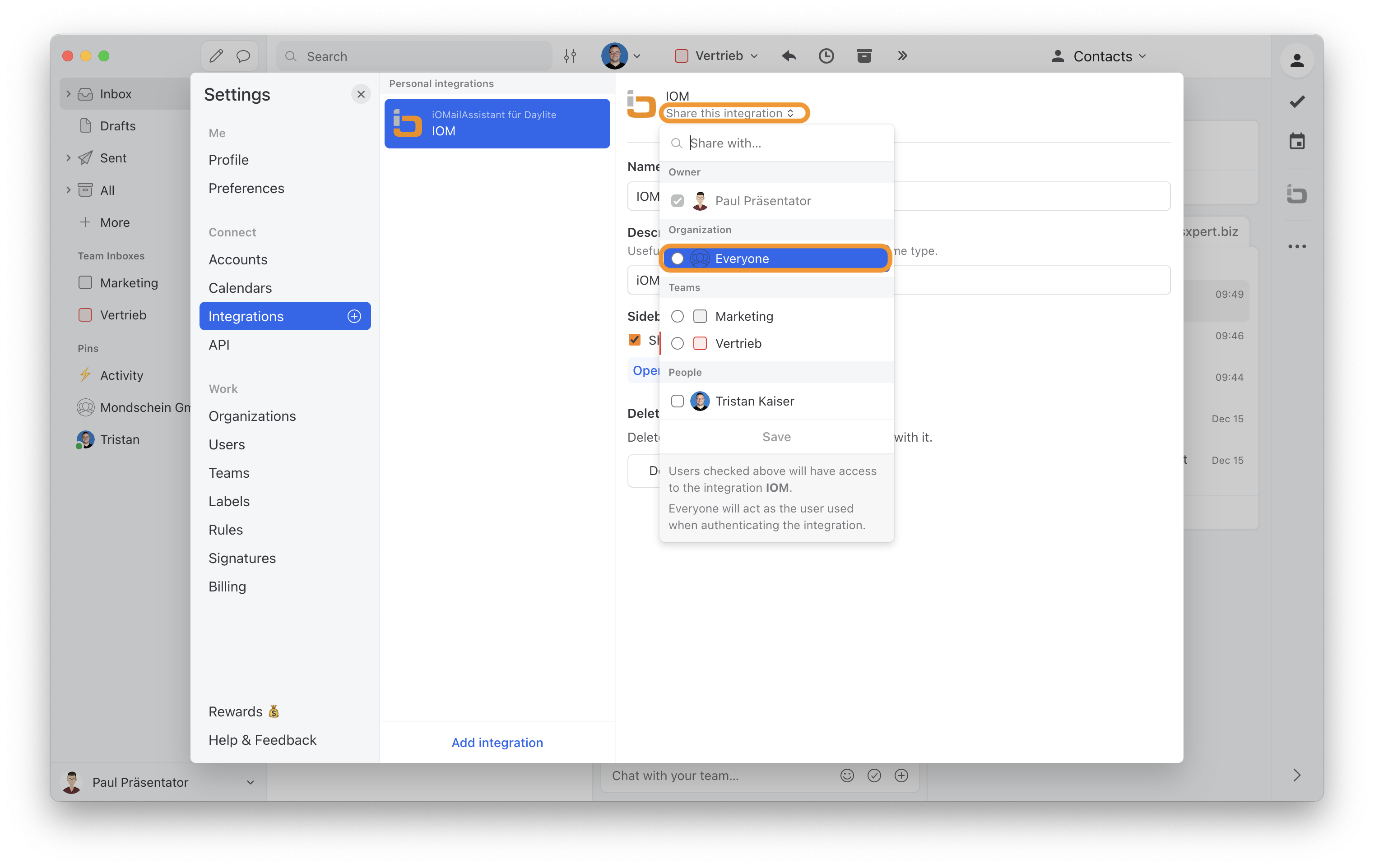Open the Contacts dropdown

(1099, 56)
